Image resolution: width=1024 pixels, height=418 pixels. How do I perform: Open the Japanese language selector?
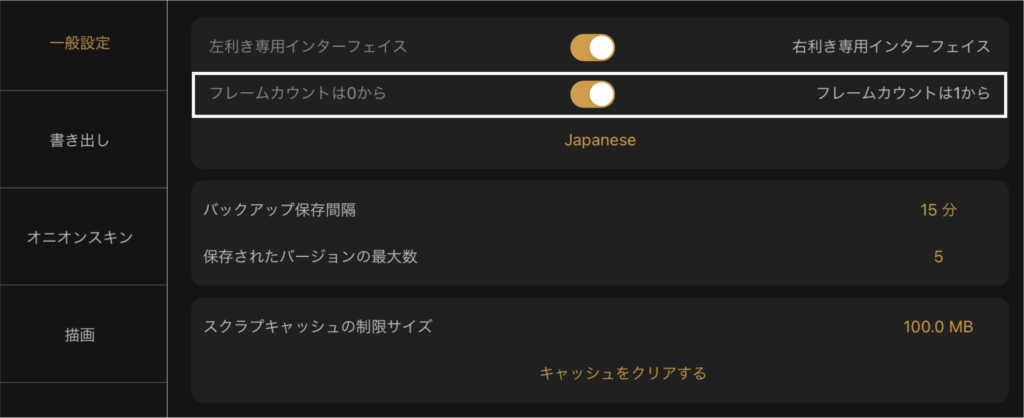click(600, 140)
